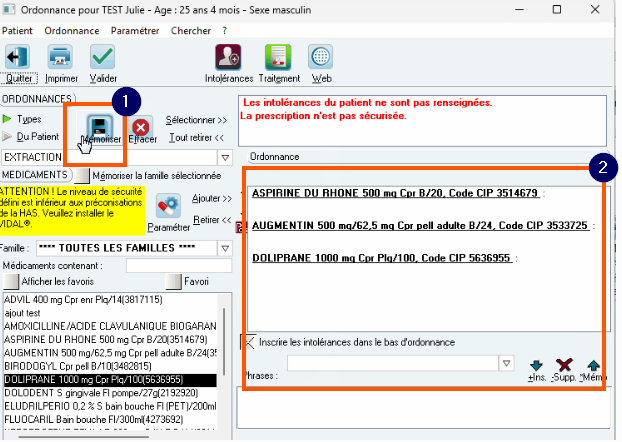Launch the Web globe icon
The height and width of the screenshot is (442, 622).
[x=321, y=57]
